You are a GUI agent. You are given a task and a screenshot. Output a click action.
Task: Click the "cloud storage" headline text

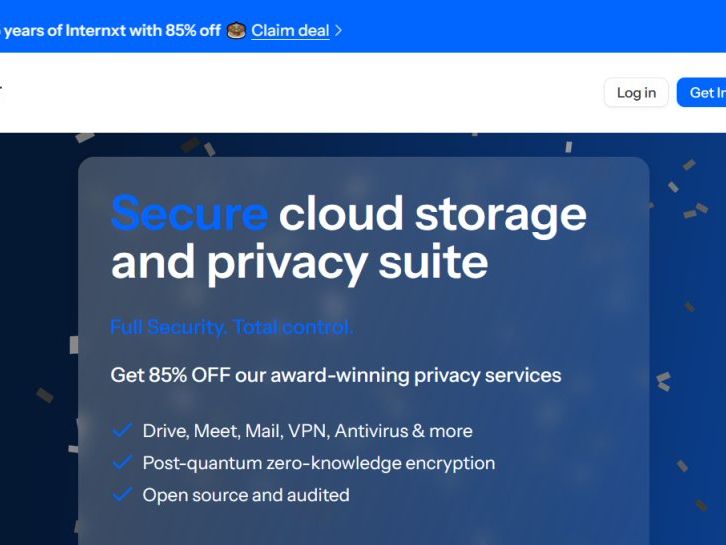432,213
